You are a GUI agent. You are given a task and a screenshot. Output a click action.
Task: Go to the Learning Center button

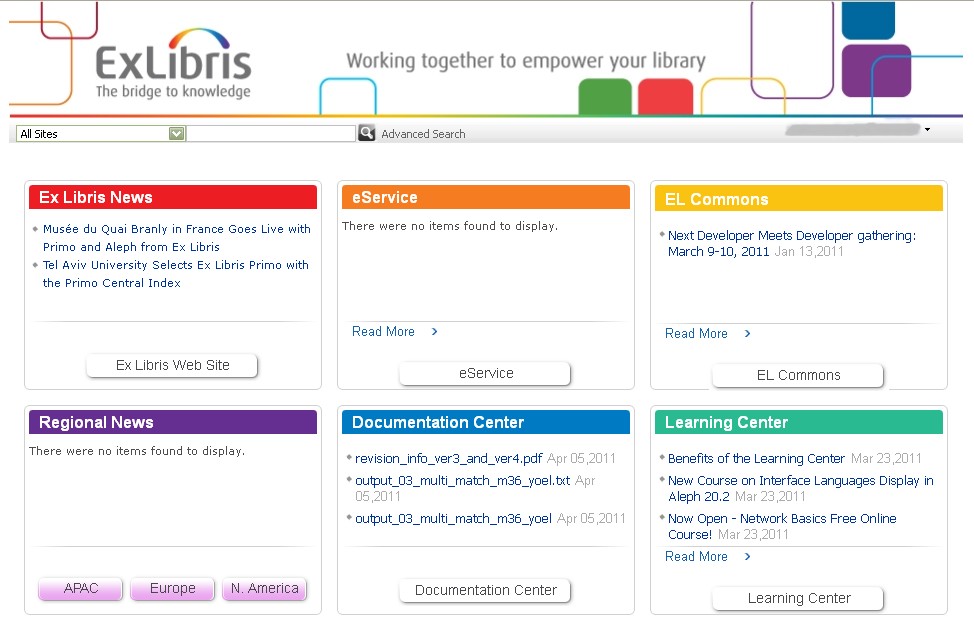(x=798, y=599)
